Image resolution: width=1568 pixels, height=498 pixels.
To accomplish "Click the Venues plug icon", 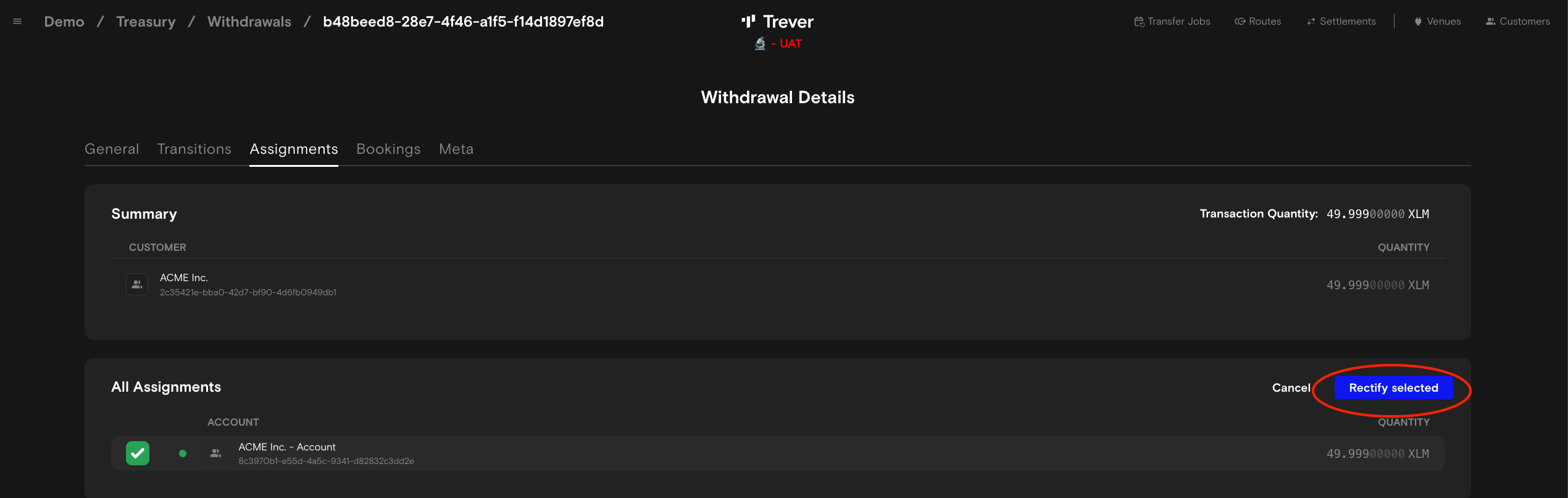I will click(1418, 22).
